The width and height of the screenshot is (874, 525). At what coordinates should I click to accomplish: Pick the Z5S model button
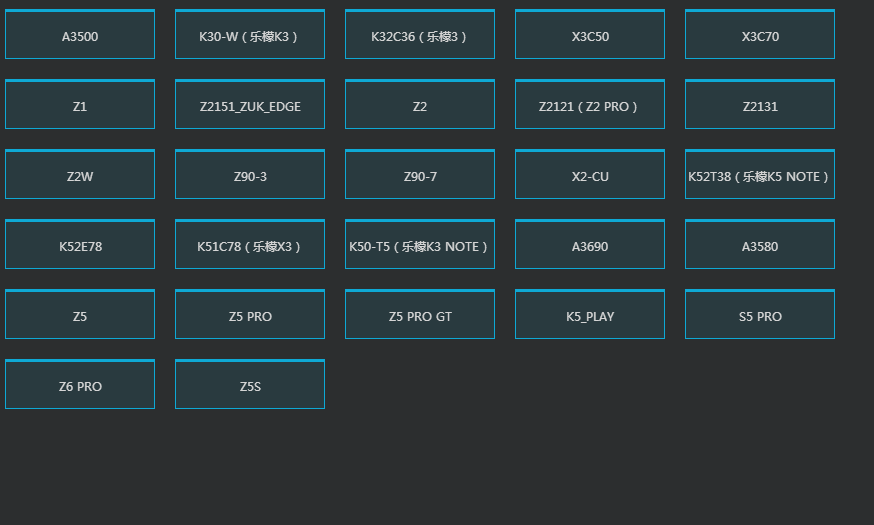[250, 385]
